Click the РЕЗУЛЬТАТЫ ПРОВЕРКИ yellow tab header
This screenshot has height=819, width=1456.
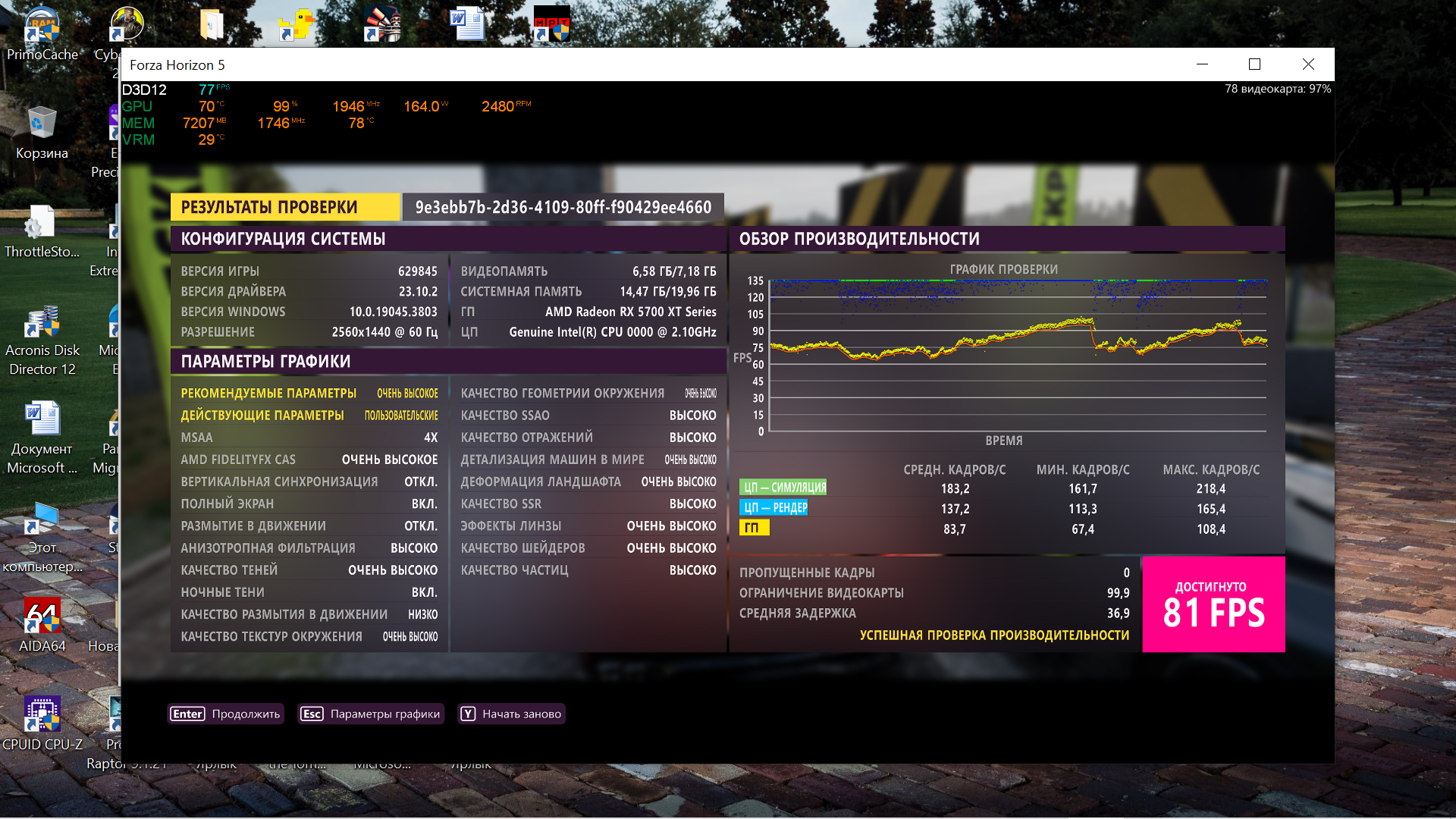(x=284, y=207)
